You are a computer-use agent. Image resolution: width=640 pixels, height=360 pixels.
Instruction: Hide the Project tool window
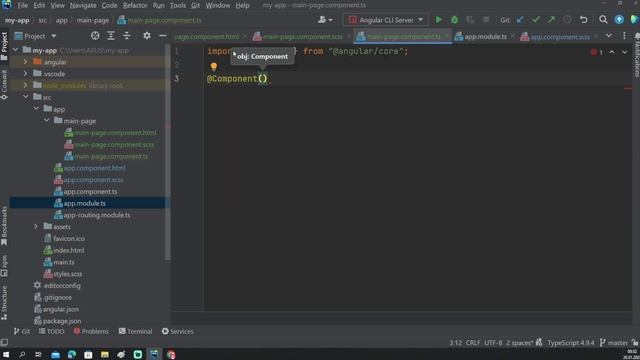click(x=162, y=36)
